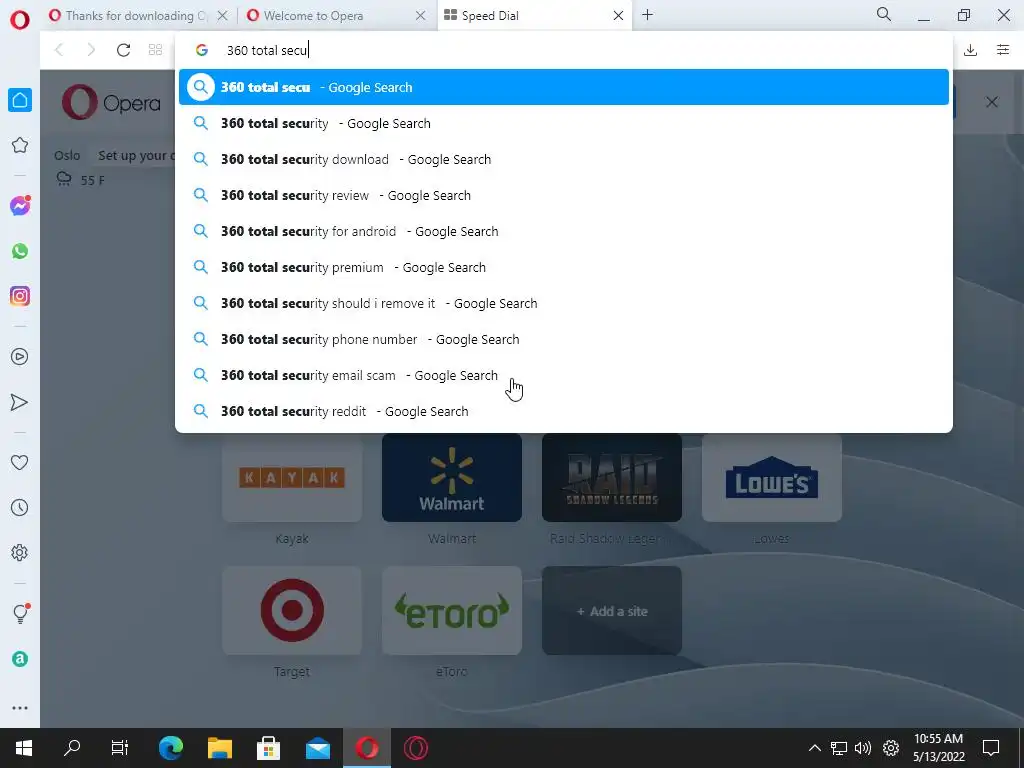Open a new tab with plus button

647,15
